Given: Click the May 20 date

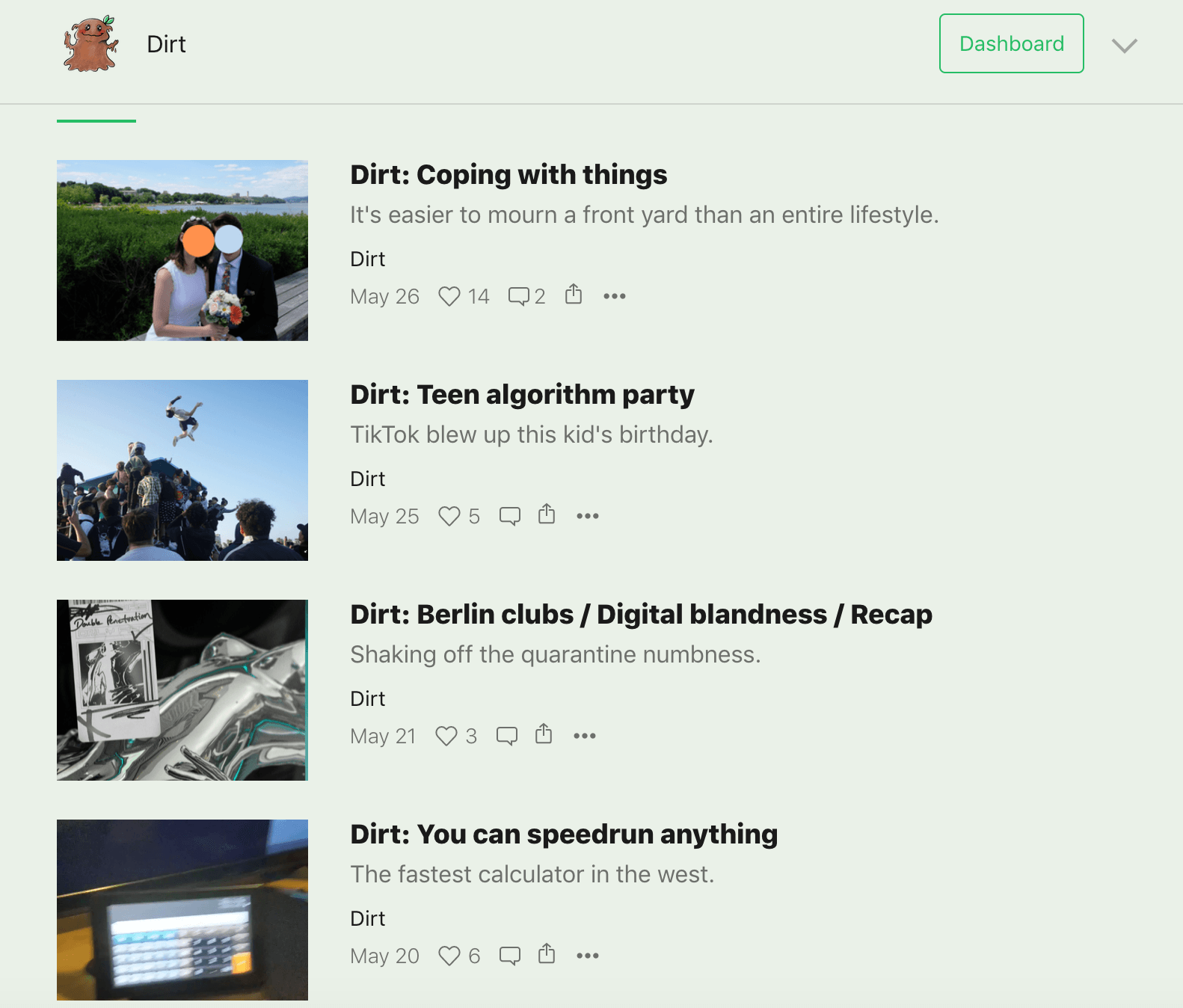Looking at the screenshot, I should 384,956.
